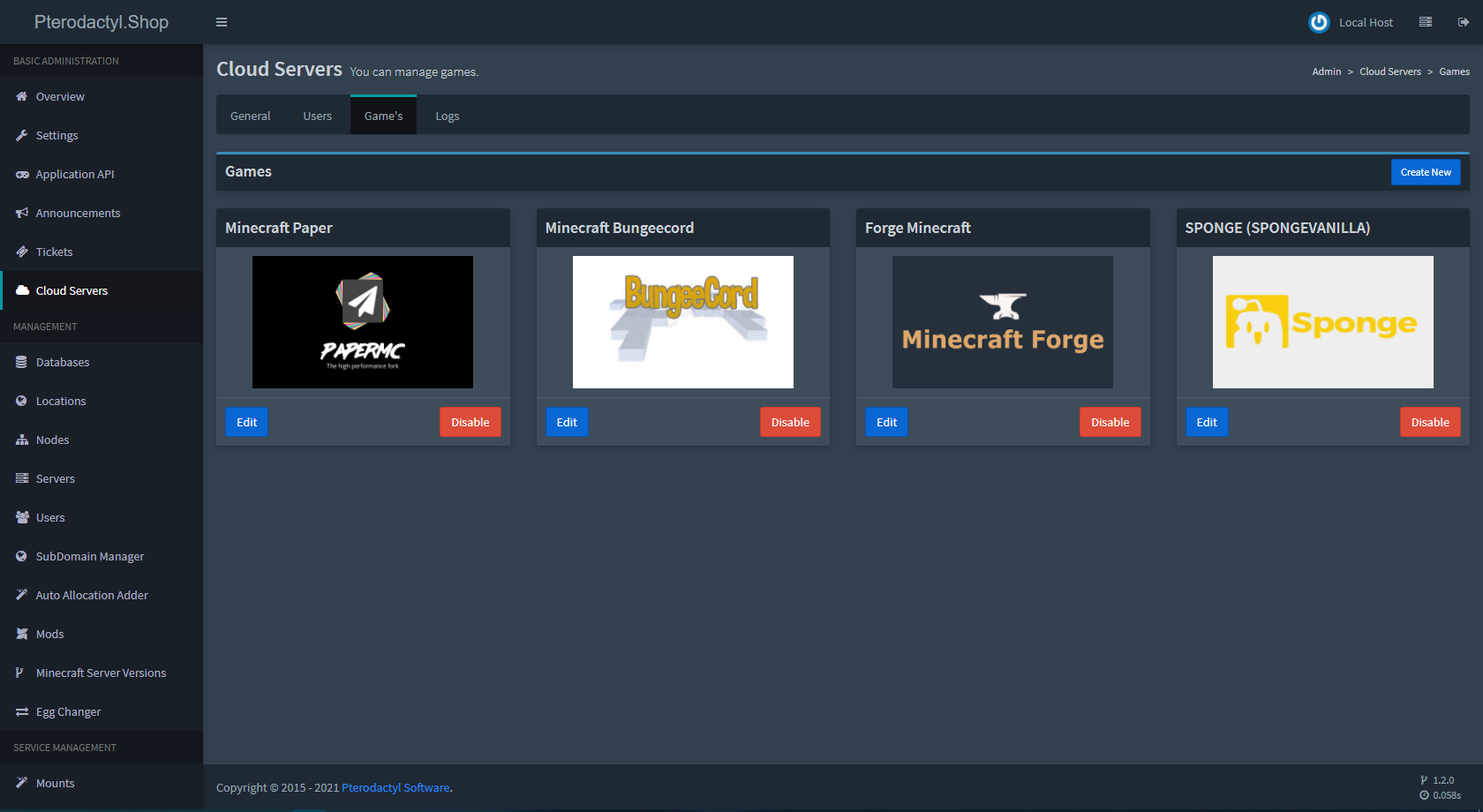Open Announcements via the megaphone icon

tap(22, 213)
